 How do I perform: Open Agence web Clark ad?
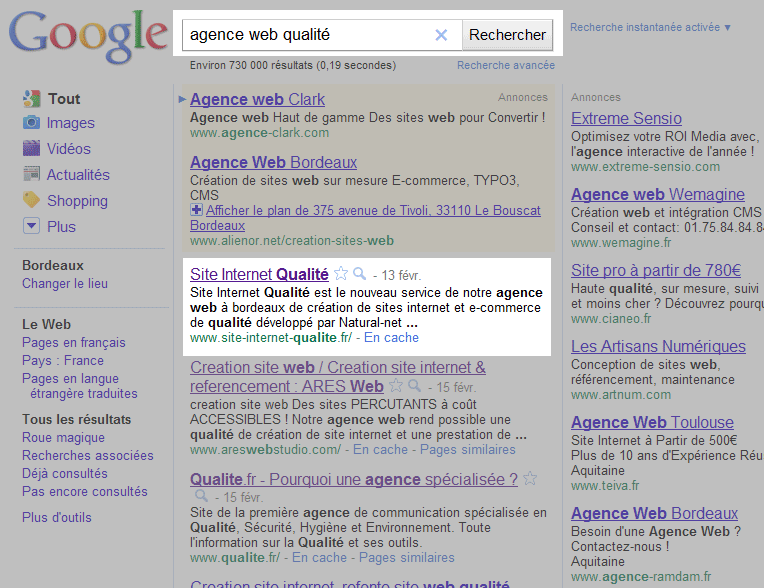coord(257,99)
